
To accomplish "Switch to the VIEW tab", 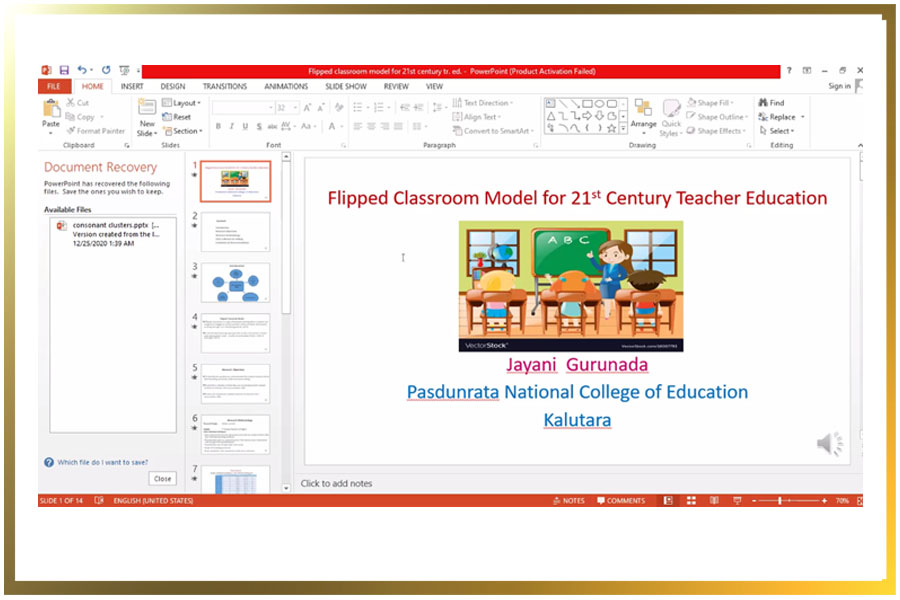I will (x=434, y=86).
